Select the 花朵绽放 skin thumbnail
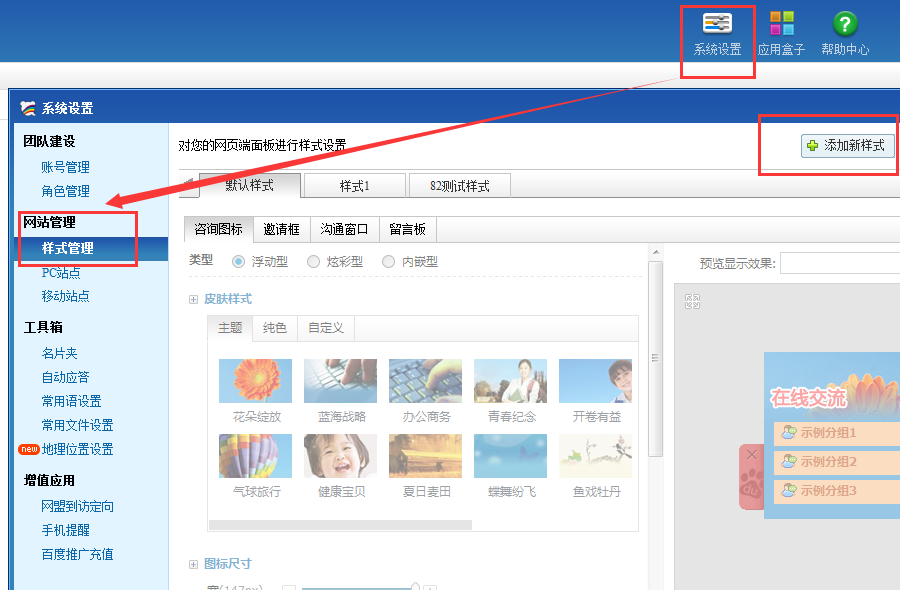900x590 pixels. click(x=256, y=381)
